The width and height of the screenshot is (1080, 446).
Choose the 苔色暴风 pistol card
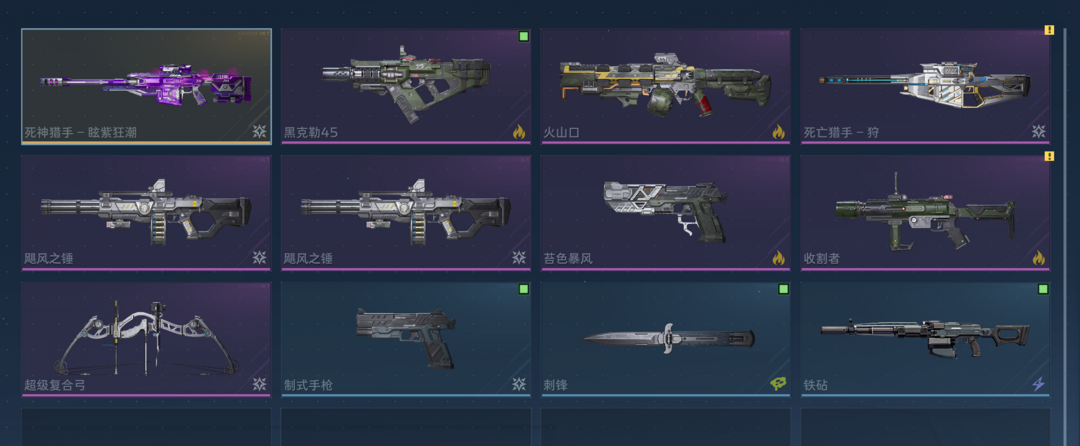click(x=665, y=213)
